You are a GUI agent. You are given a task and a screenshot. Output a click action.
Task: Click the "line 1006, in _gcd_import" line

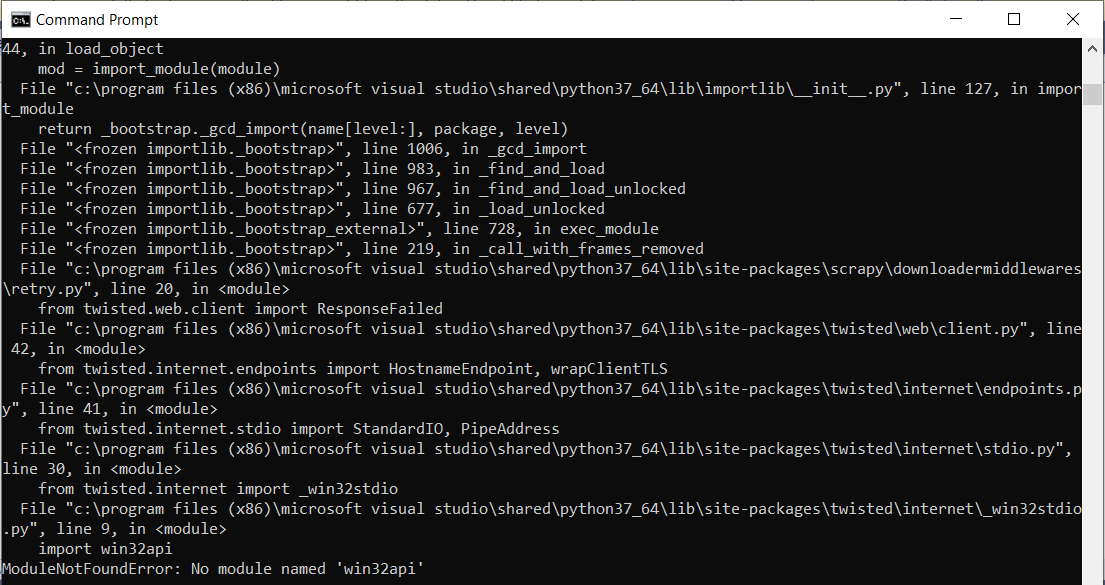303,149
